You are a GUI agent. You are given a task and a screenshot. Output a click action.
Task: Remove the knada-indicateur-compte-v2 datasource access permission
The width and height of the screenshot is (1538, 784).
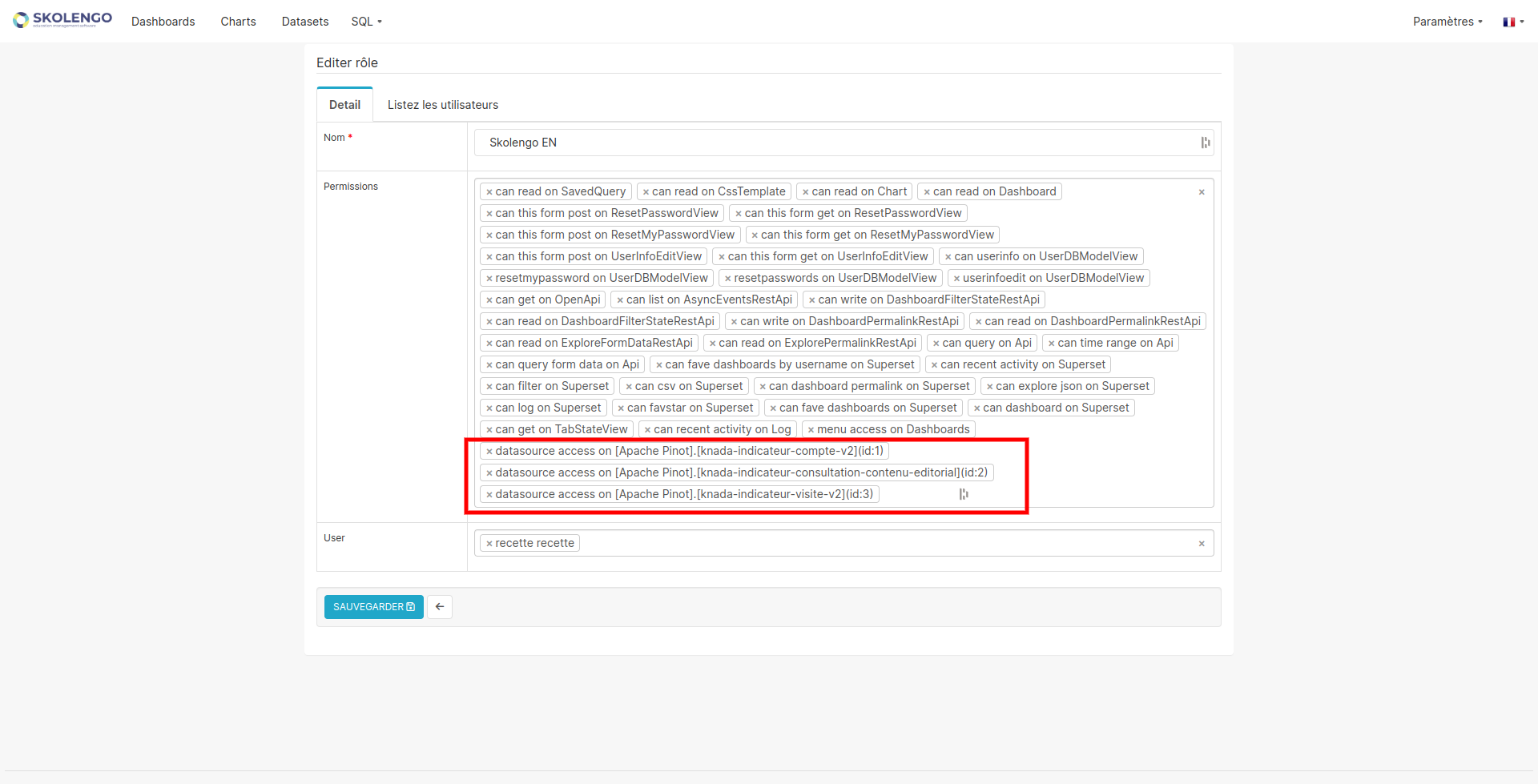coord(489,451)
